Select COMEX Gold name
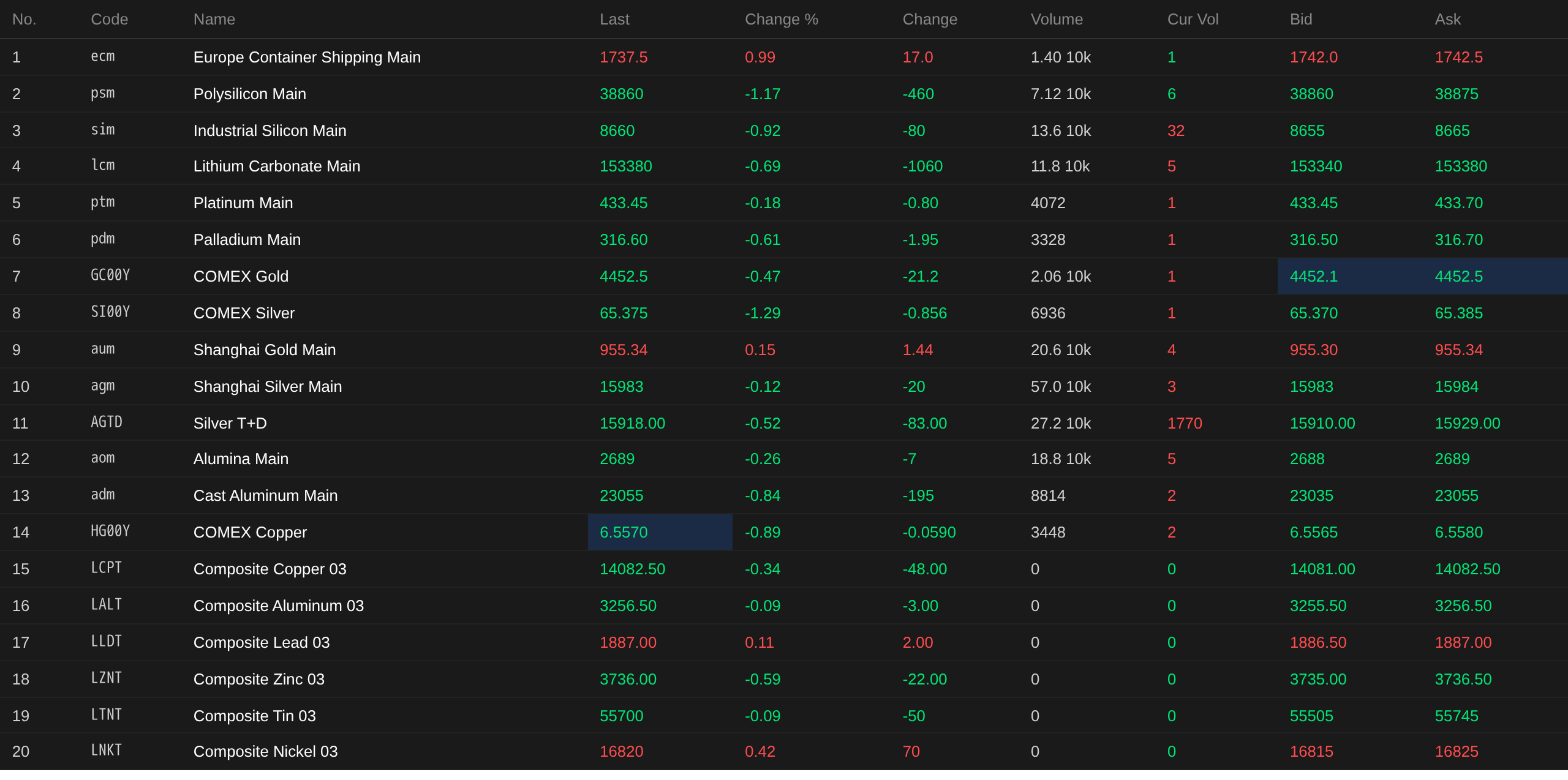The image size is (1568, 780). point(241,276)
